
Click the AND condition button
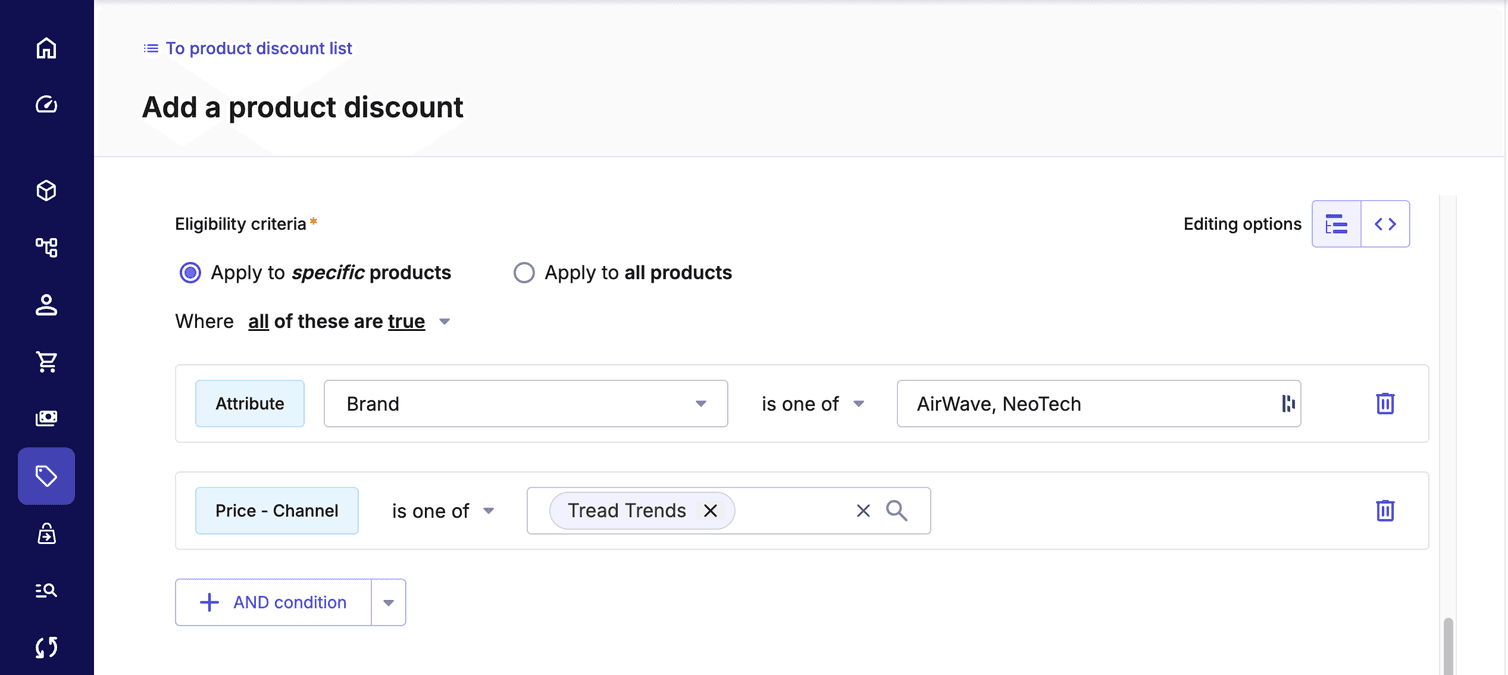tap(271, 601)
